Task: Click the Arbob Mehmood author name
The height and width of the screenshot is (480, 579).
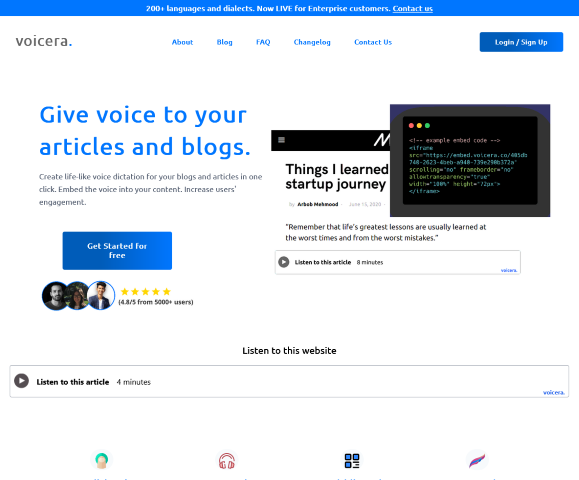Action: (318, 204)
